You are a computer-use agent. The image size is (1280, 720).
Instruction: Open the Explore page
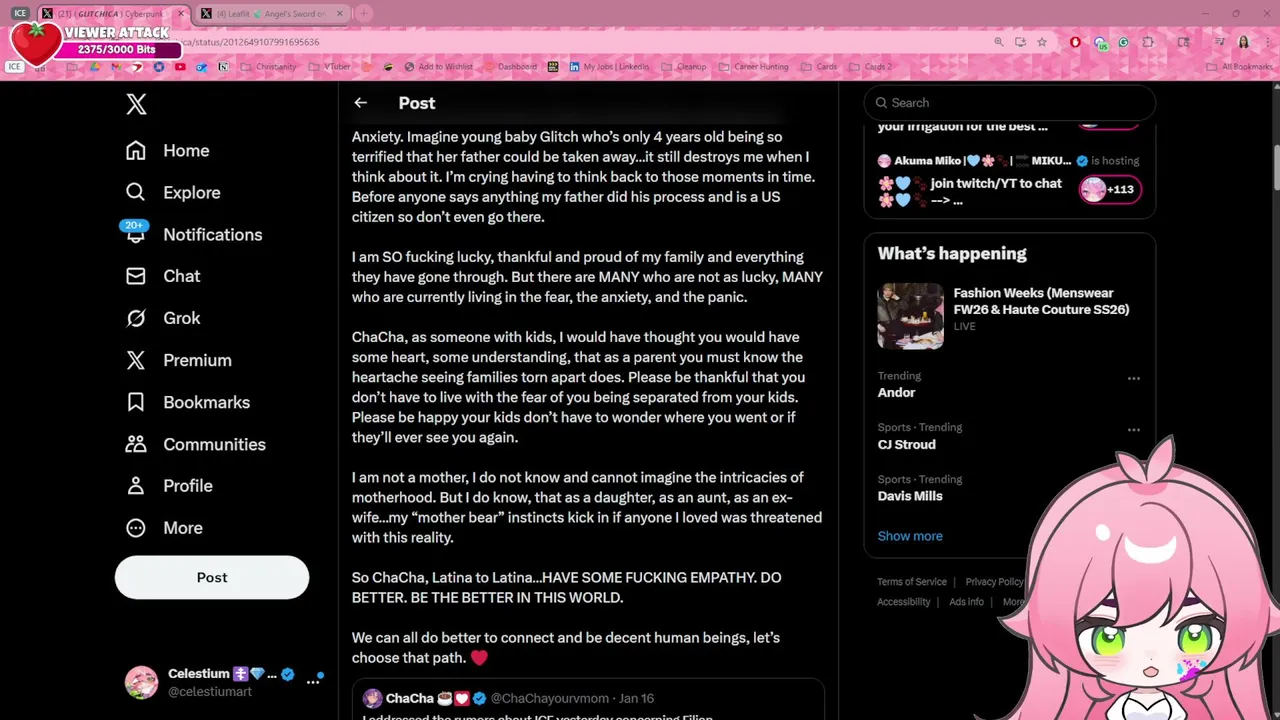[x=173, y=192]
